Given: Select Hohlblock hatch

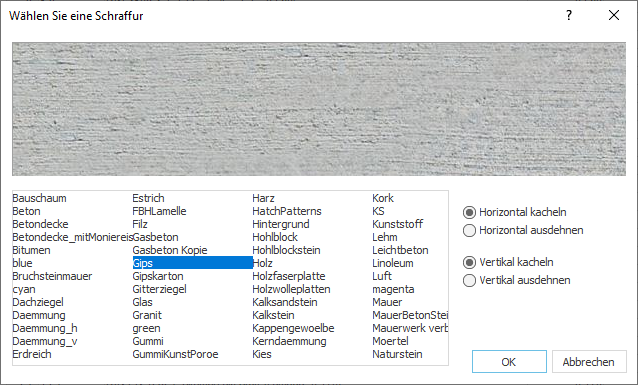Looking at the screenshot, I should click(x=275, y=237).
